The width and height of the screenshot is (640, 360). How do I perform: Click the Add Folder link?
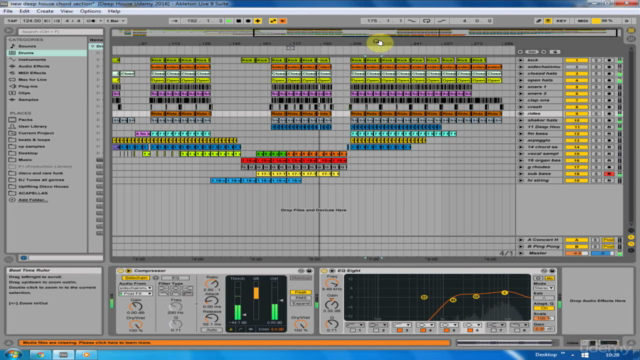coord(33,200)
